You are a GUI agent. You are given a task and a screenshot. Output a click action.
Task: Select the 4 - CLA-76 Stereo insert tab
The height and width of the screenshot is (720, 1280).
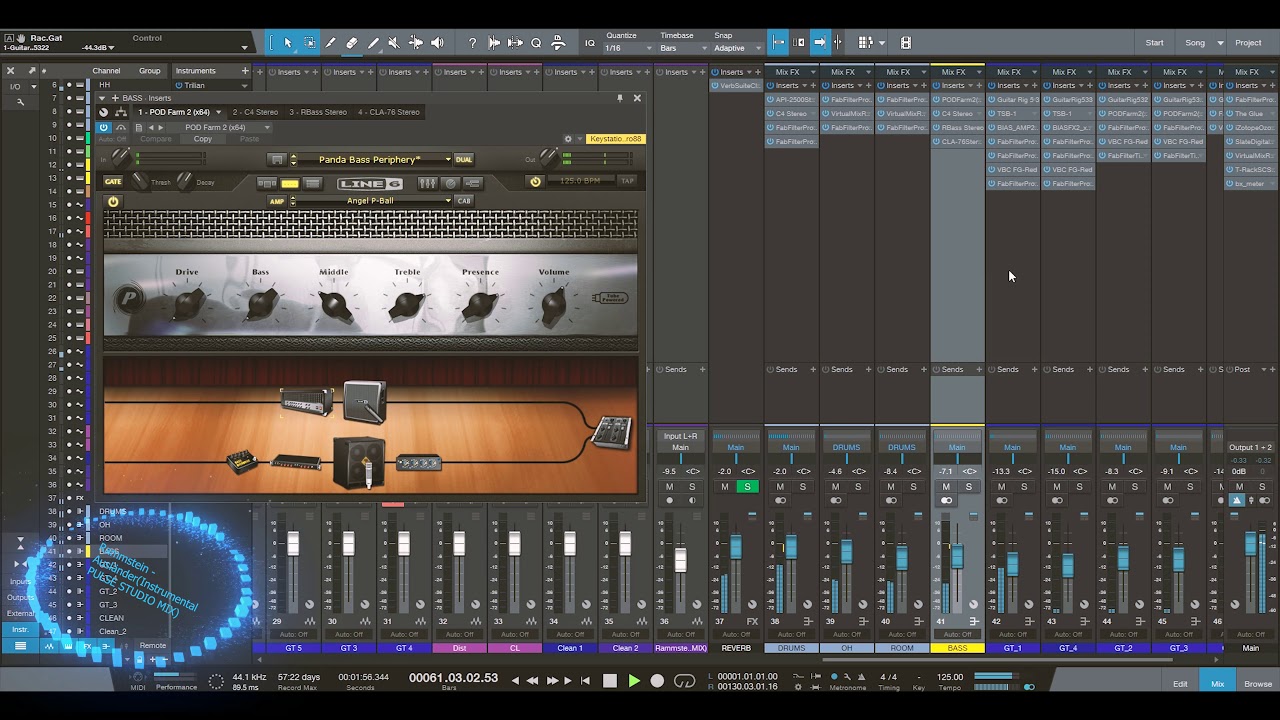pyautogui.click(x=388, y=112)
